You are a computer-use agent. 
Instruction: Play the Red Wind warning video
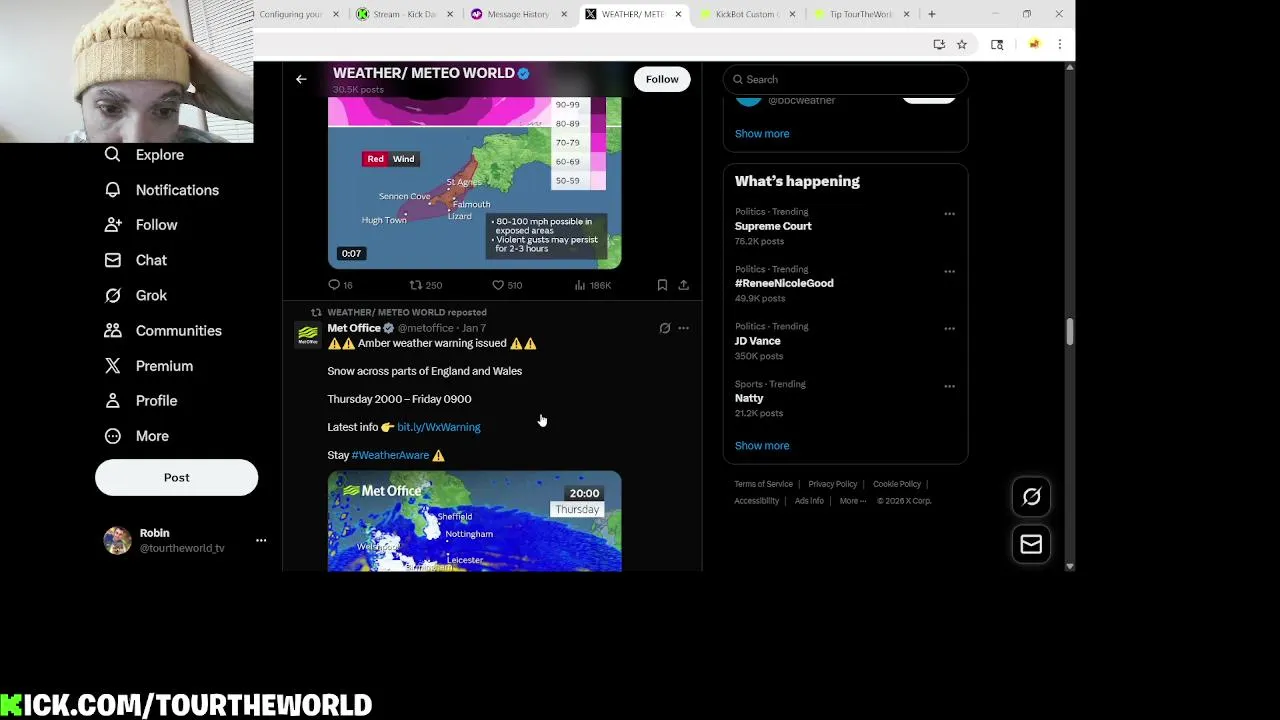point(474,183)
